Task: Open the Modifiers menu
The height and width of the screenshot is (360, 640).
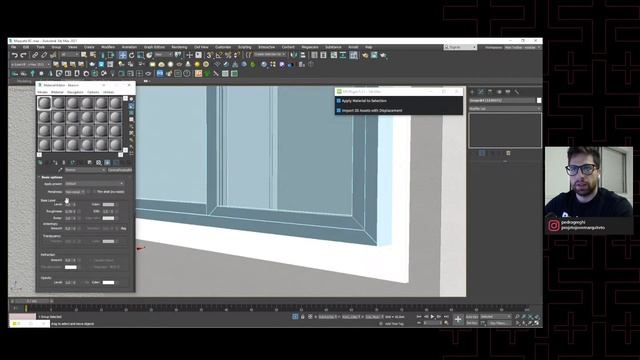Action: click(108, 47)
